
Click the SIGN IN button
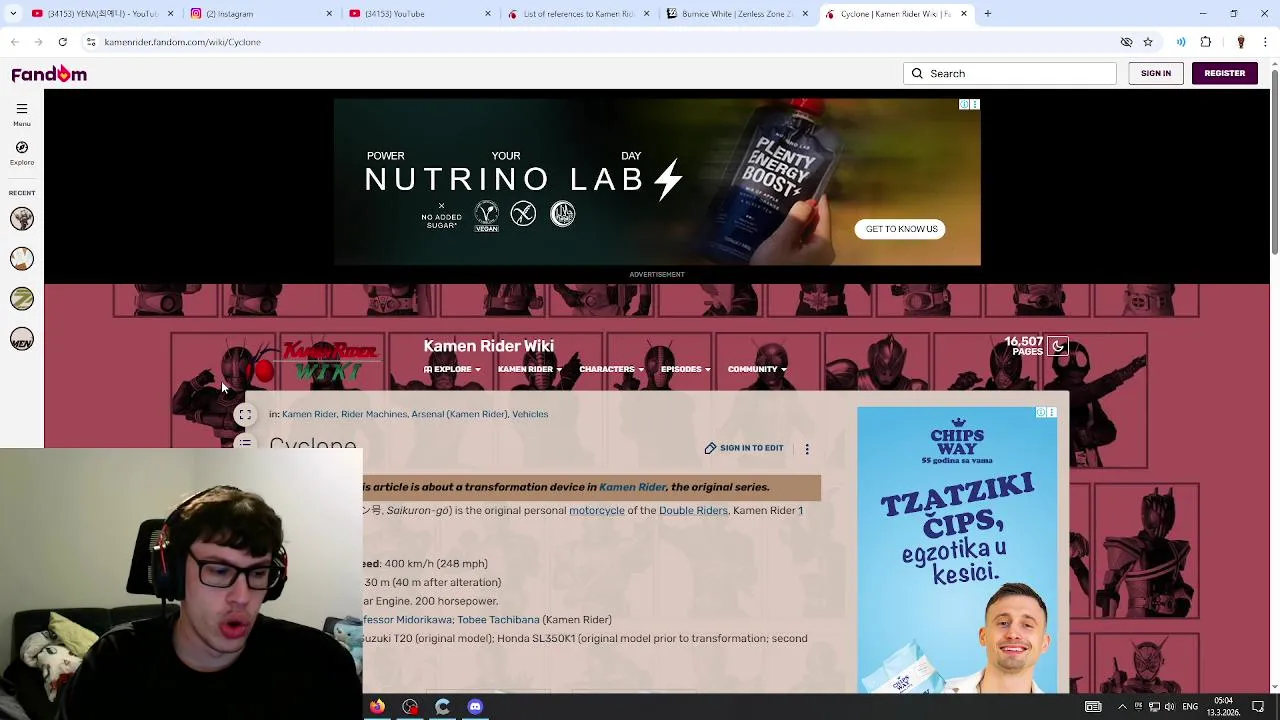point(1155,73)
